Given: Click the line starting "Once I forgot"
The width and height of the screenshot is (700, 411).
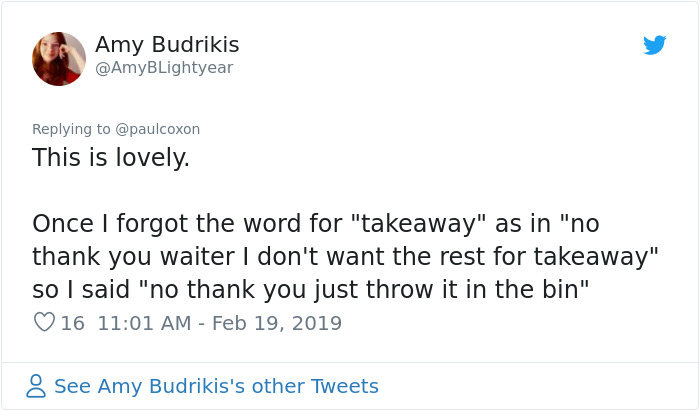Looking at the screenshot, I should [315, 222].
